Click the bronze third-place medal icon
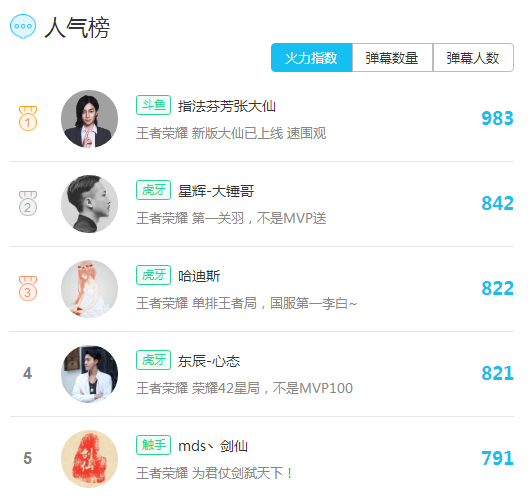531x501 pixels. pos(28,288)
